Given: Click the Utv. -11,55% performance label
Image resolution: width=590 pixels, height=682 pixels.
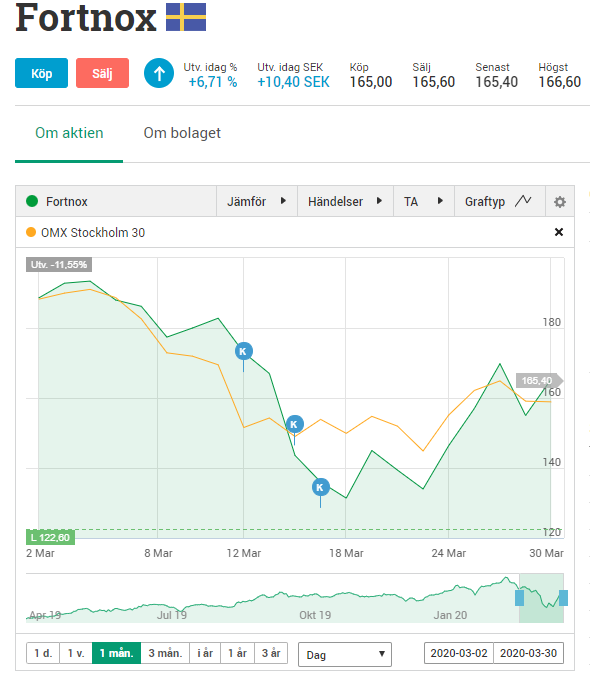Looking at the screenshot, I should 59,264.
